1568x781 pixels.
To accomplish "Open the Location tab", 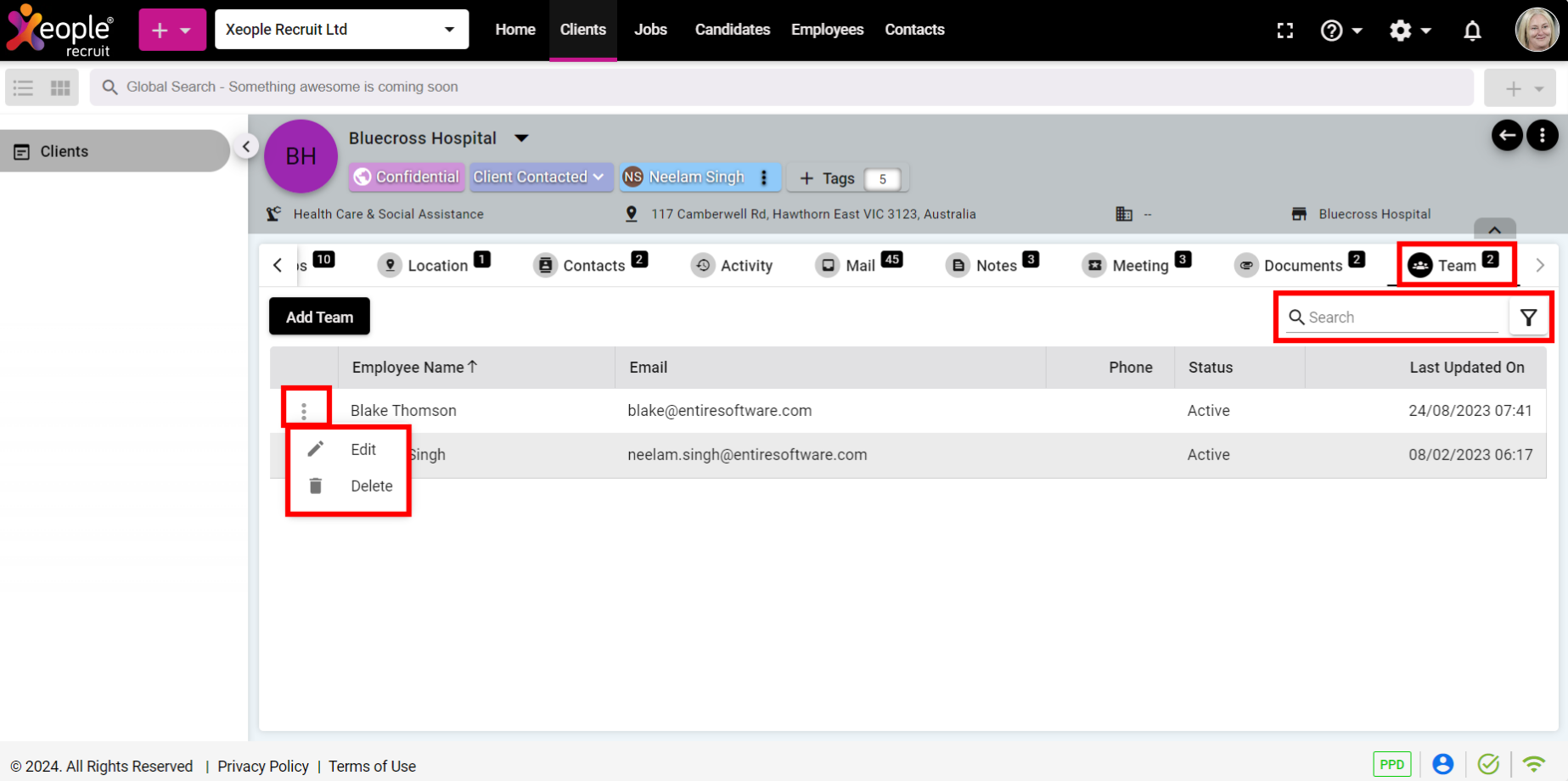I will (434, 265).
